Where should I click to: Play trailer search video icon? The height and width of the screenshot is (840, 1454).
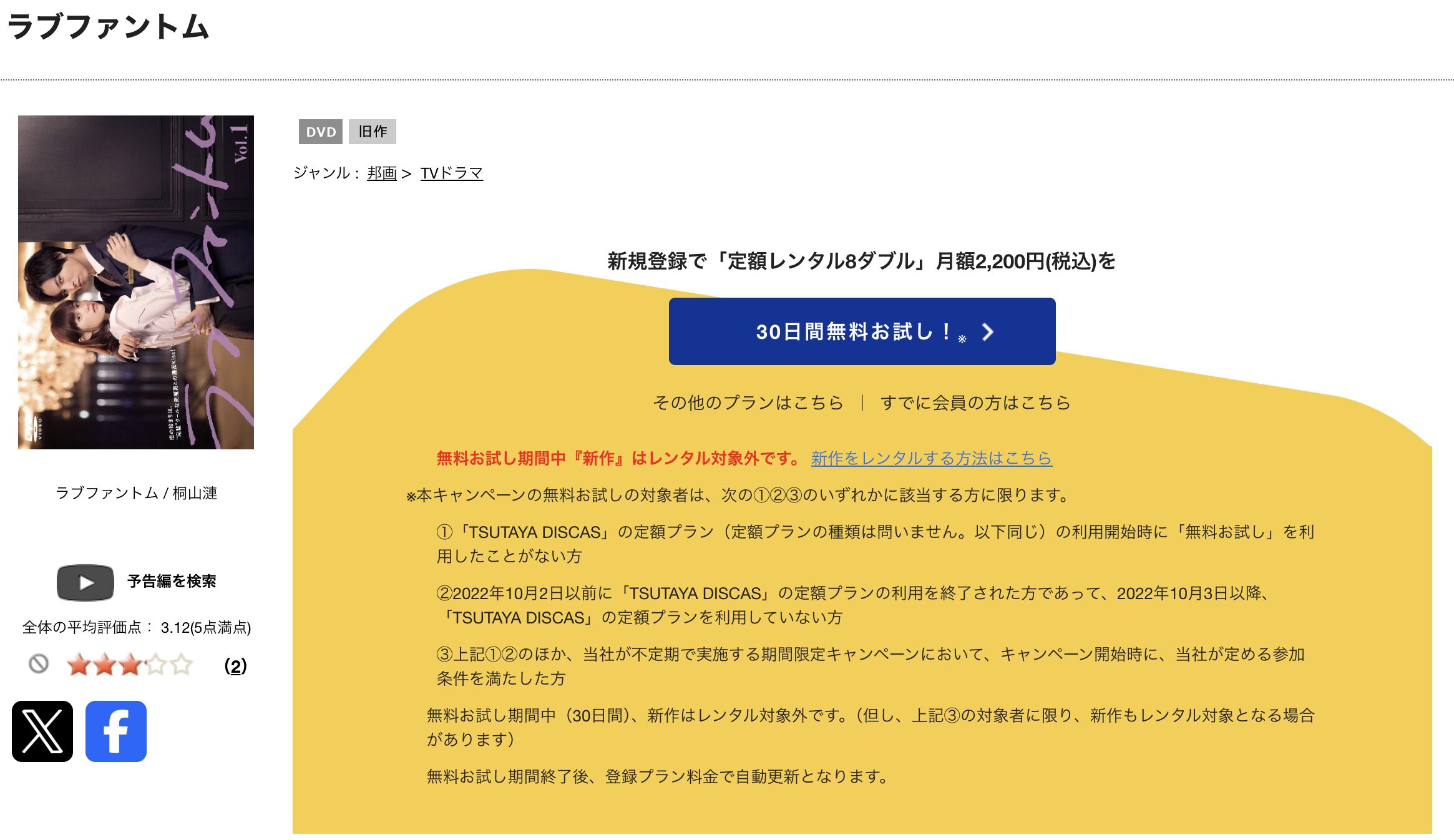coord(85,582)
